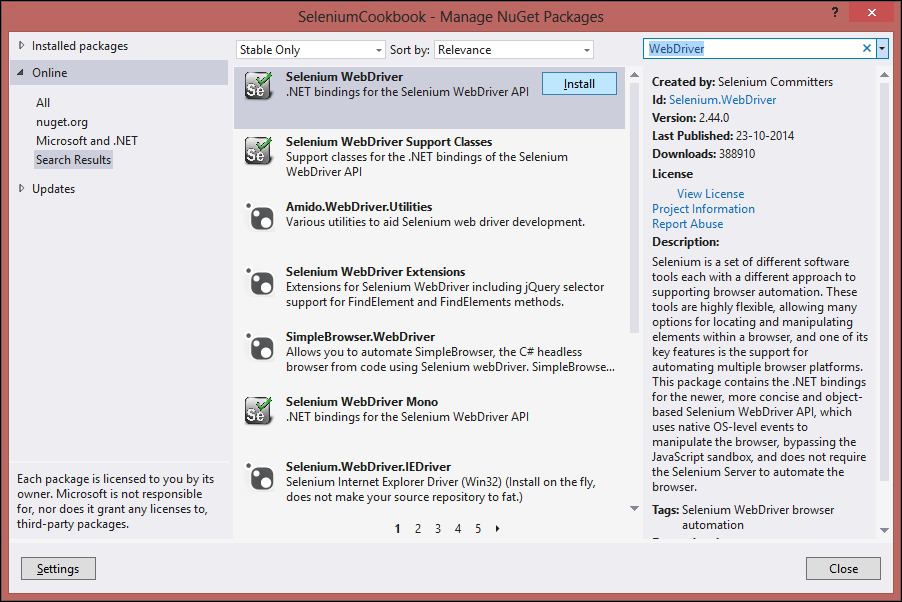
Task: Open the Project Information link
Action: (x=704, y=209)
